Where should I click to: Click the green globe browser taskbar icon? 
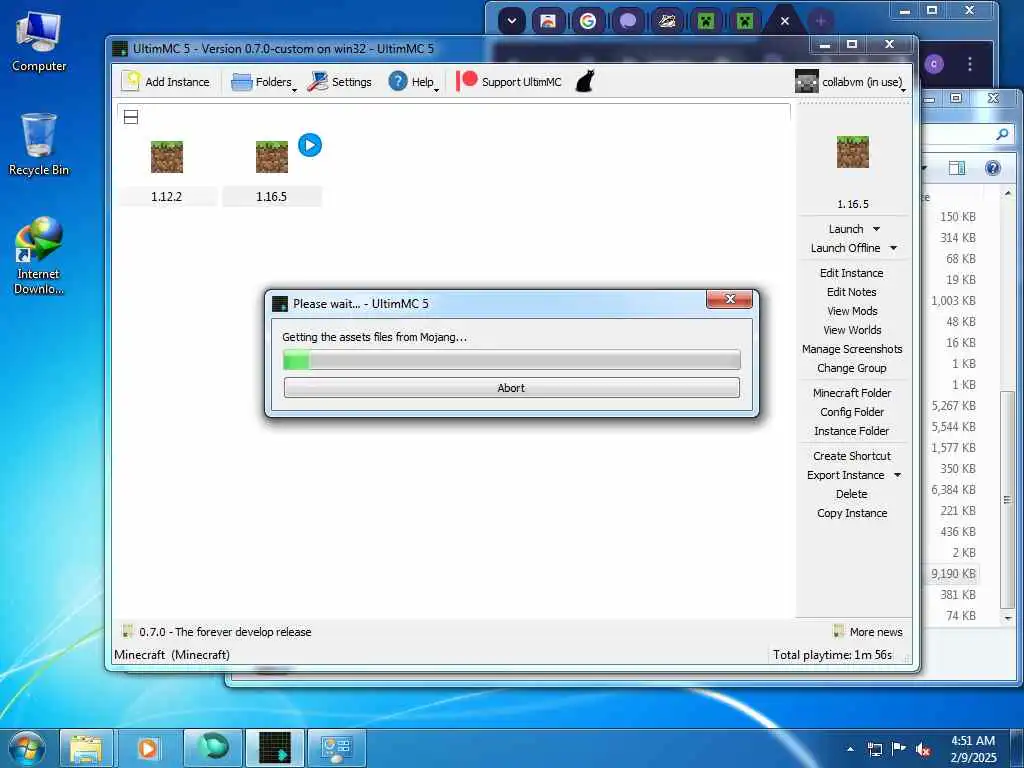click(213, 748)
